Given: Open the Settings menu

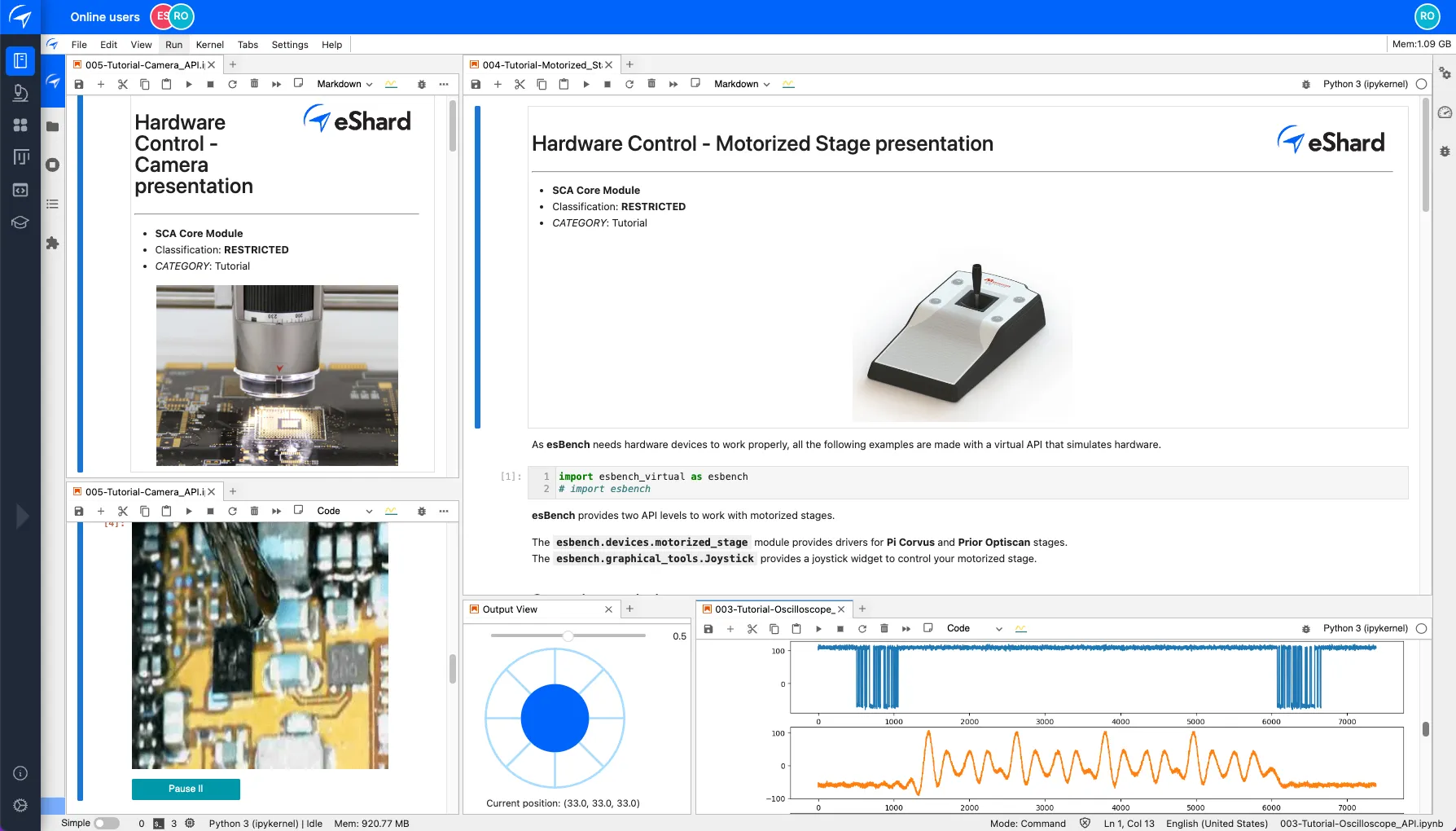Looking at the screenshot, I should [x=290, y=45].
